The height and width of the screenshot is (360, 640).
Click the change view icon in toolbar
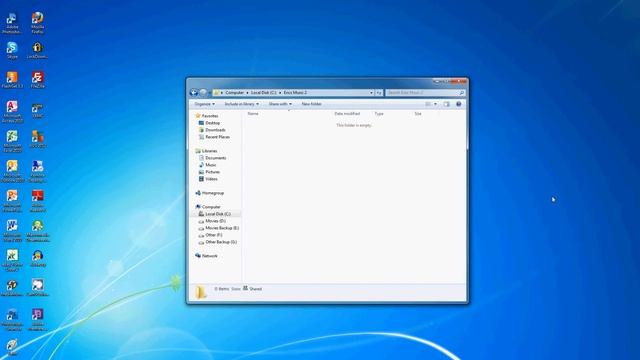click(428, 104)
